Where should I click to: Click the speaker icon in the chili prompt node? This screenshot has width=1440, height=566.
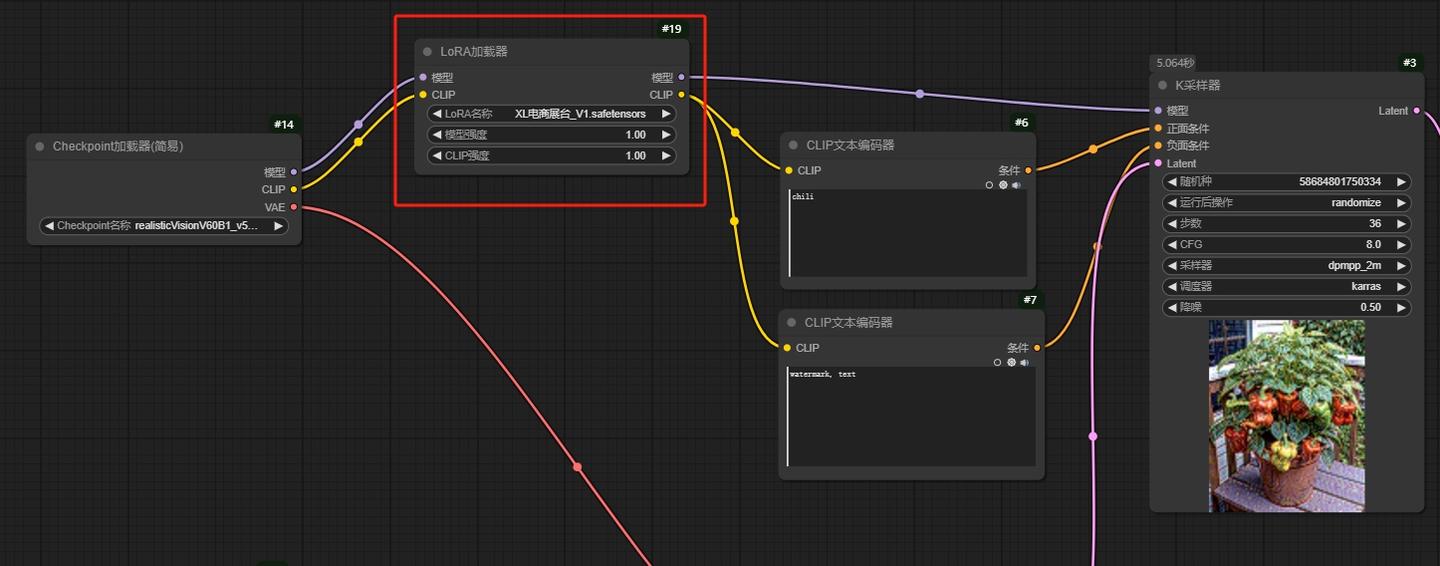pos(1016,185)
